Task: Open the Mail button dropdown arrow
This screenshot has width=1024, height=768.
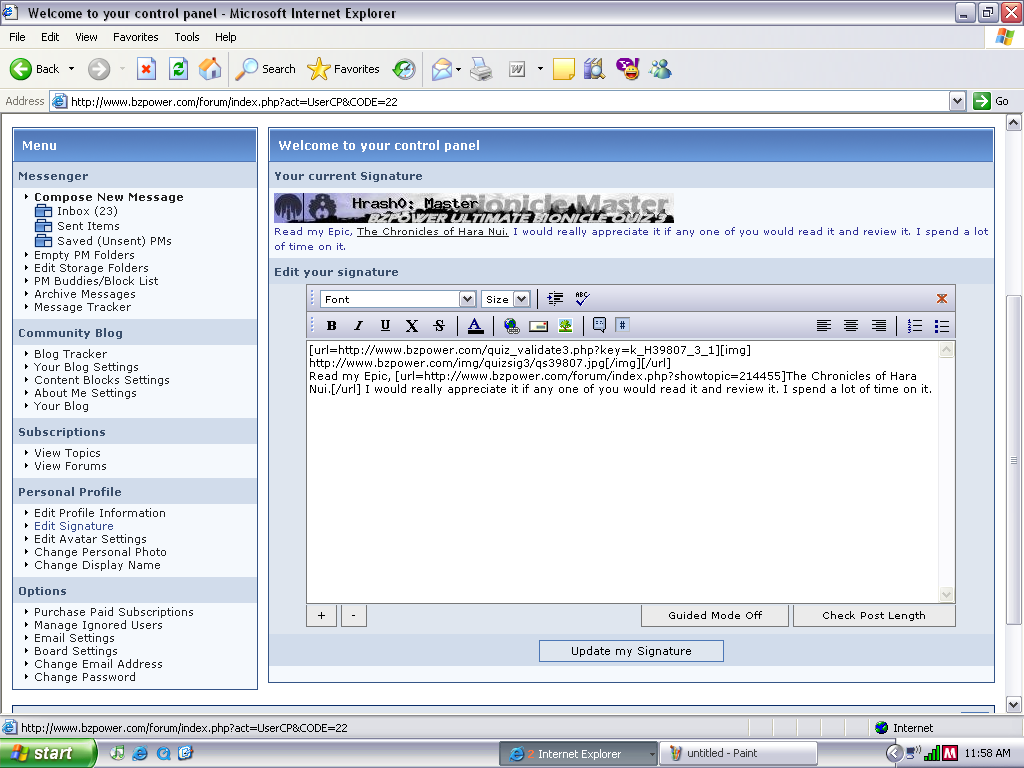Action: (x=458, y=69)
